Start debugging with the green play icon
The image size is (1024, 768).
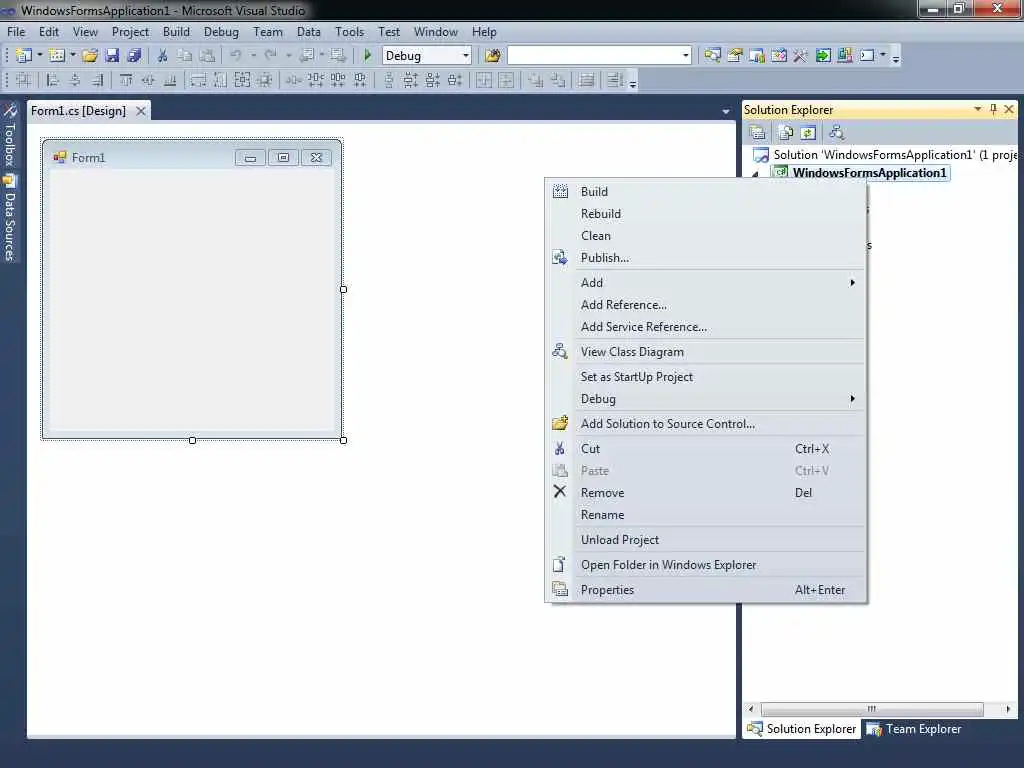[367, 56]
